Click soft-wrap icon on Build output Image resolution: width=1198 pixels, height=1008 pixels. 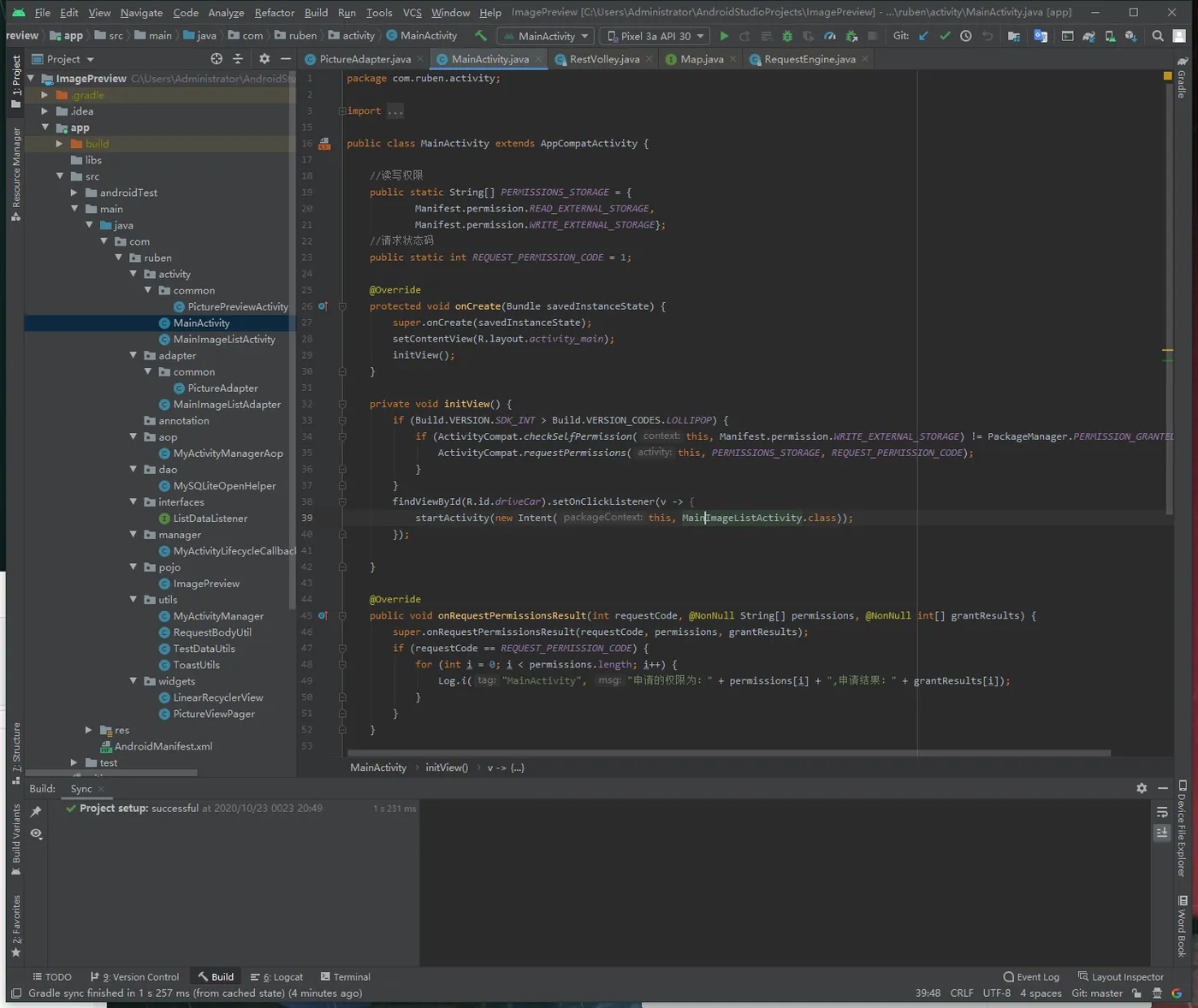tap(1162, 812)
